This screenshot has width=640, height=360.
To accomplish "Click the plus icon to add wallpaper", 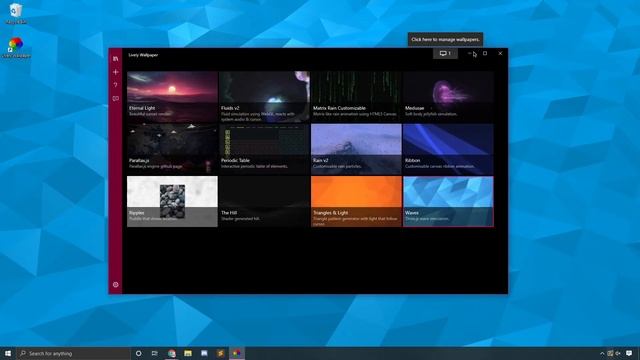I will pyautogui.click(x=116, y=72).
